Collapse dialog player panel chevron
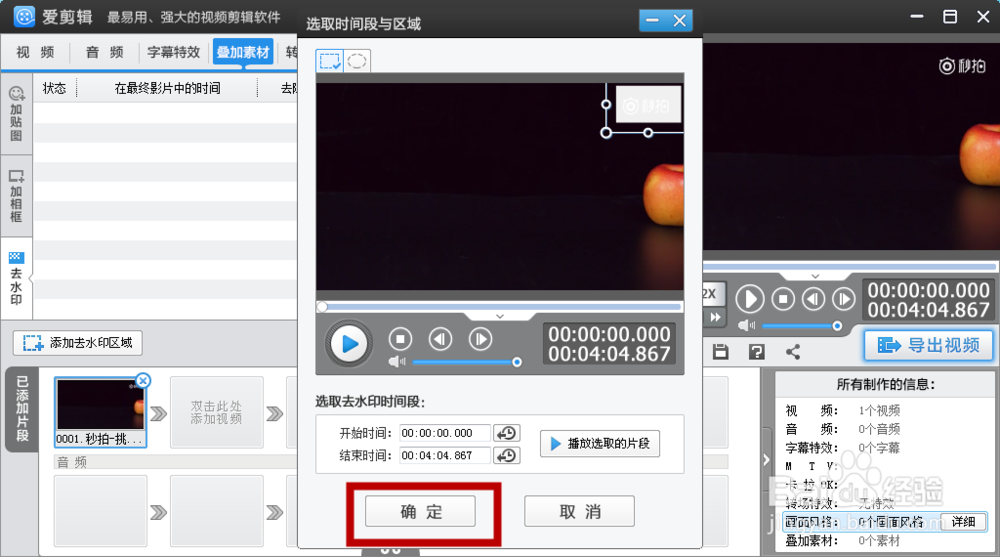This screenshot has width=1000, height=557. [x=500, y=316]
